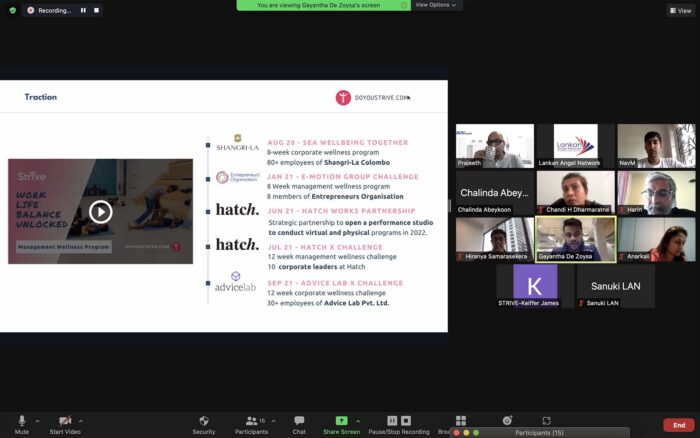Expand video options arrow beside Start Video
The height and width of the screenshot is (438, 700).
(81, 420)
